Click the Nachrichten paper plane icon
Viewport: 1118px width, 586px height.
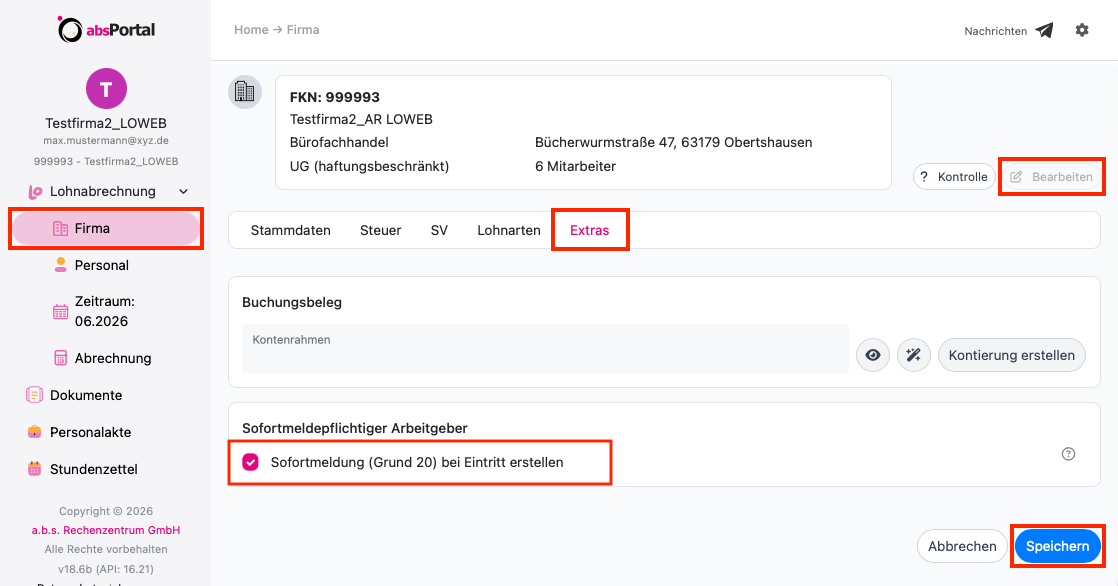[x=1045, y=31]
